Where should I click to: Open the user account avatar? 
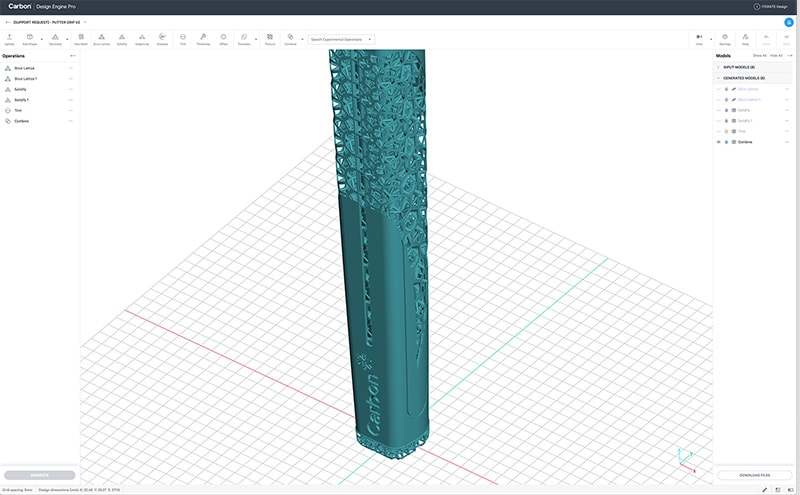tap(789, 22)
